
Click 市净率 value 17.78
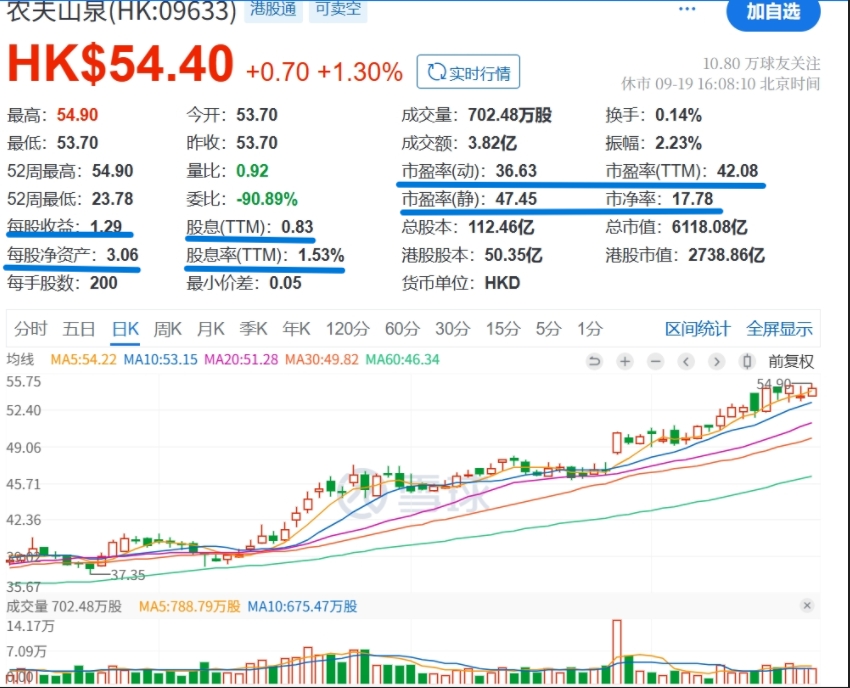click(x=693, y=199)
